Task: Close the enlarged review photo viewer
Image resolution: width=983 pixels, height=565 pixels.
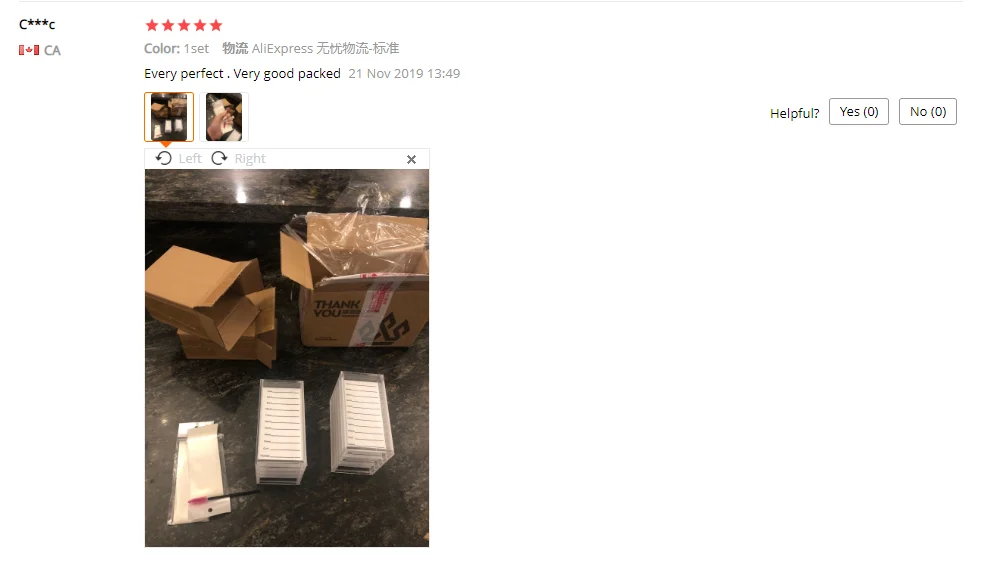Action: 411,160
